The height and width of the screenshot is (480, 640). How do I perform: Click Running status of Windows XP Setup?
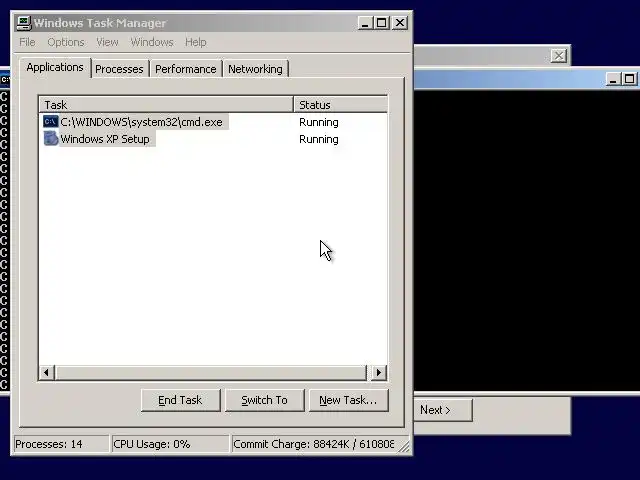click(x=319, y=139)
